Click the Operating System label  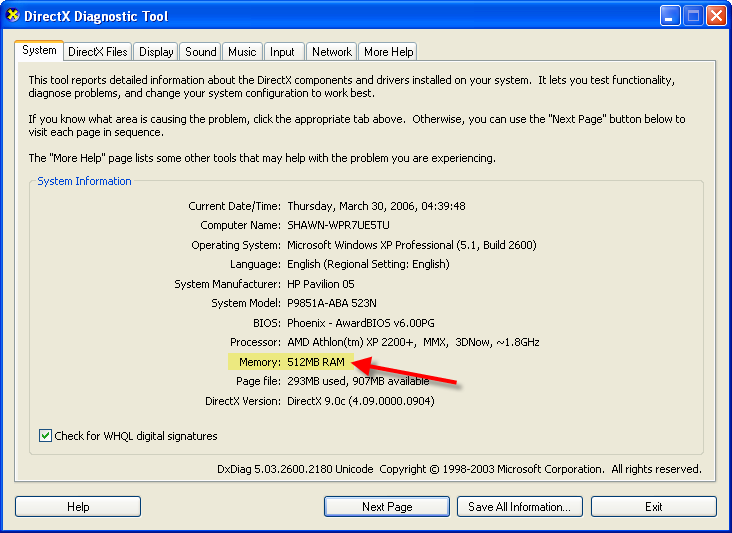click(x=236, y=245)
